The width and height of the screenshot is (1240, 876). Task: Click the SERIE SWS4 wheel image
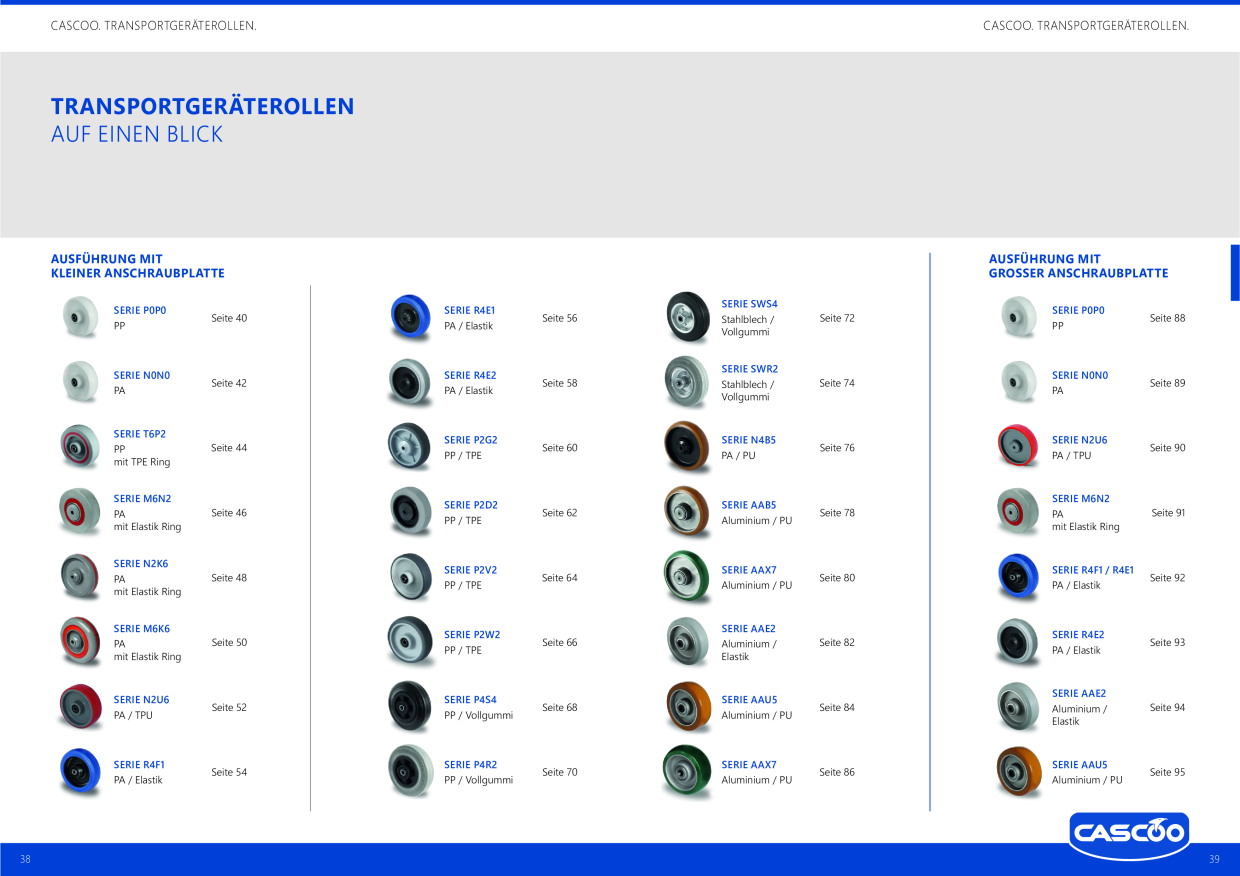[x=688, y=318]
